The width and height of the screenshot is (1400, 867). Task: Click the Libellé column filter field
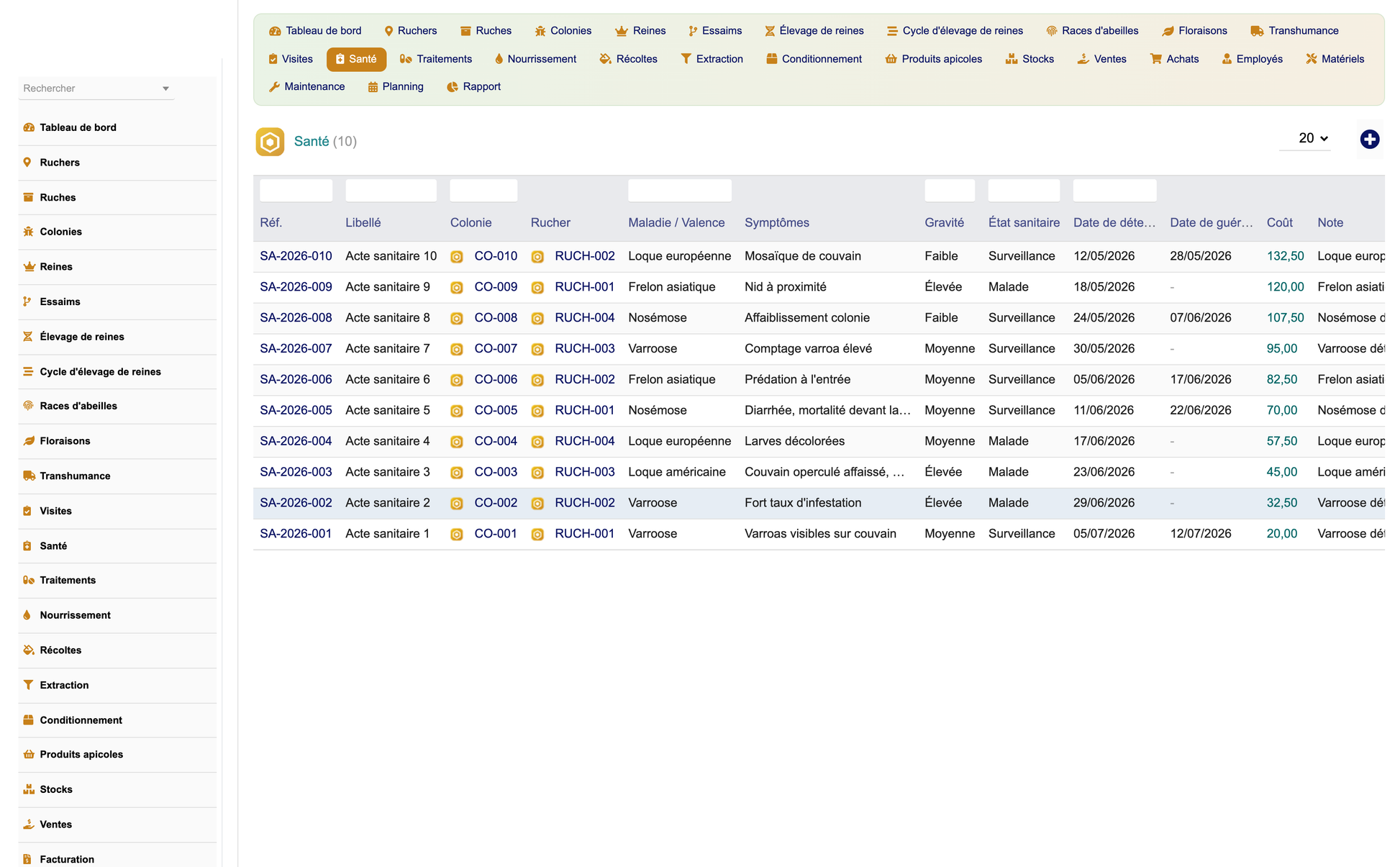[391, 191]
